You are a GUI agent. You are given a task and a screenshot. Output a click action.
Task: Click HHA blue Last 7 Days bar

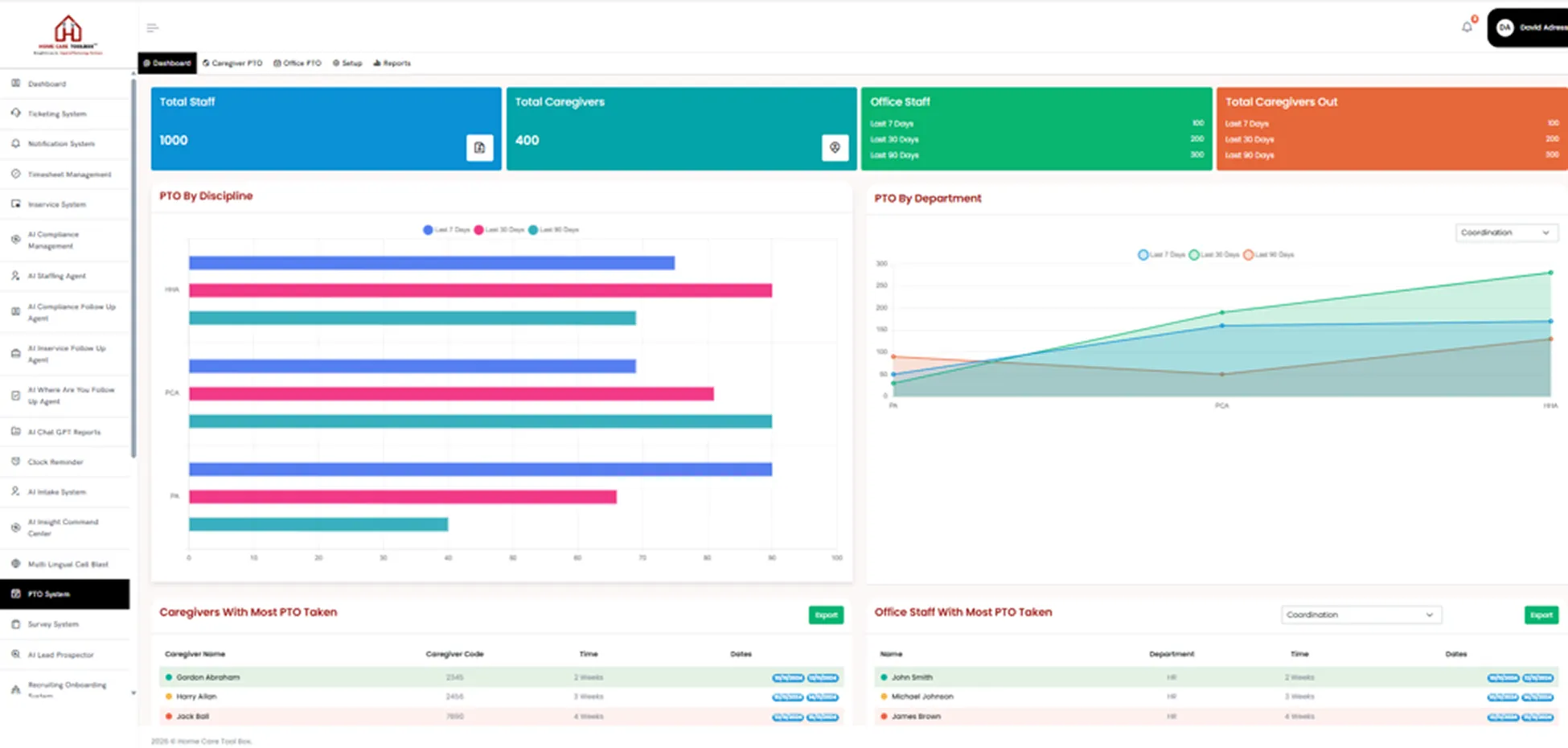432,263
